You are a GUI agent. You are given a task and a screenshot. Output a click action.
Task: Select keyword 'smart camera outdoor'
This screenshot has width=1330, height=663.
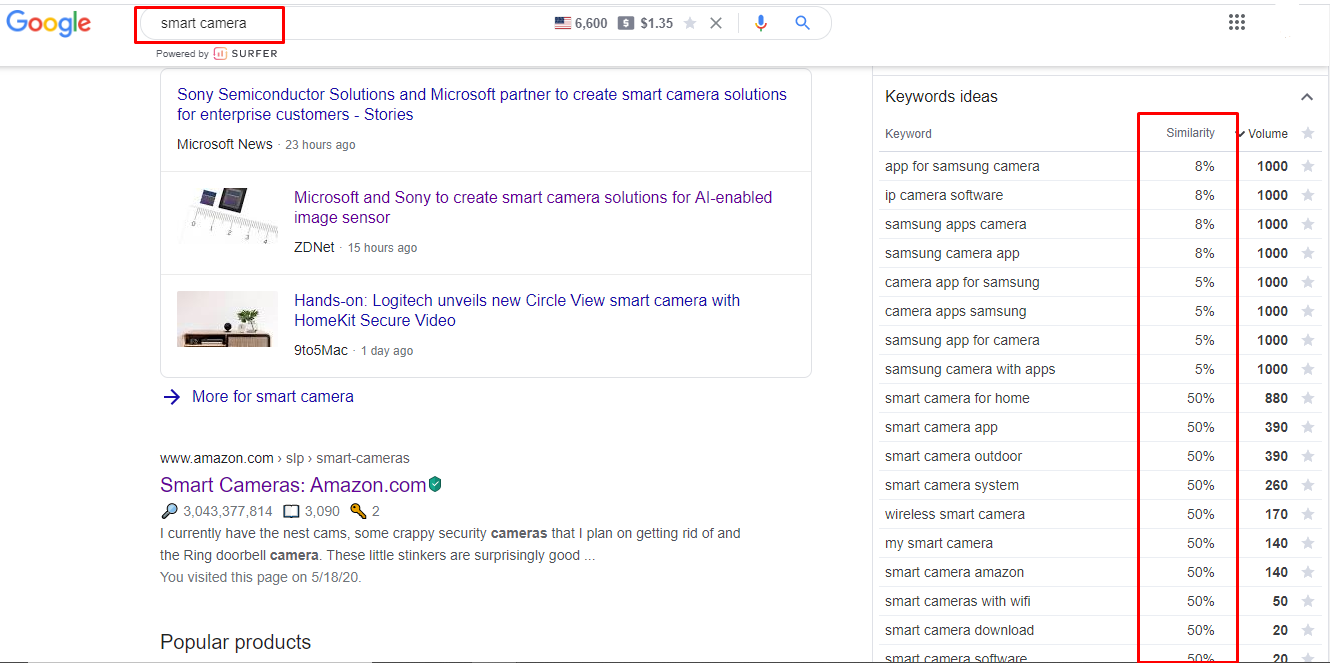click(953, 456)
